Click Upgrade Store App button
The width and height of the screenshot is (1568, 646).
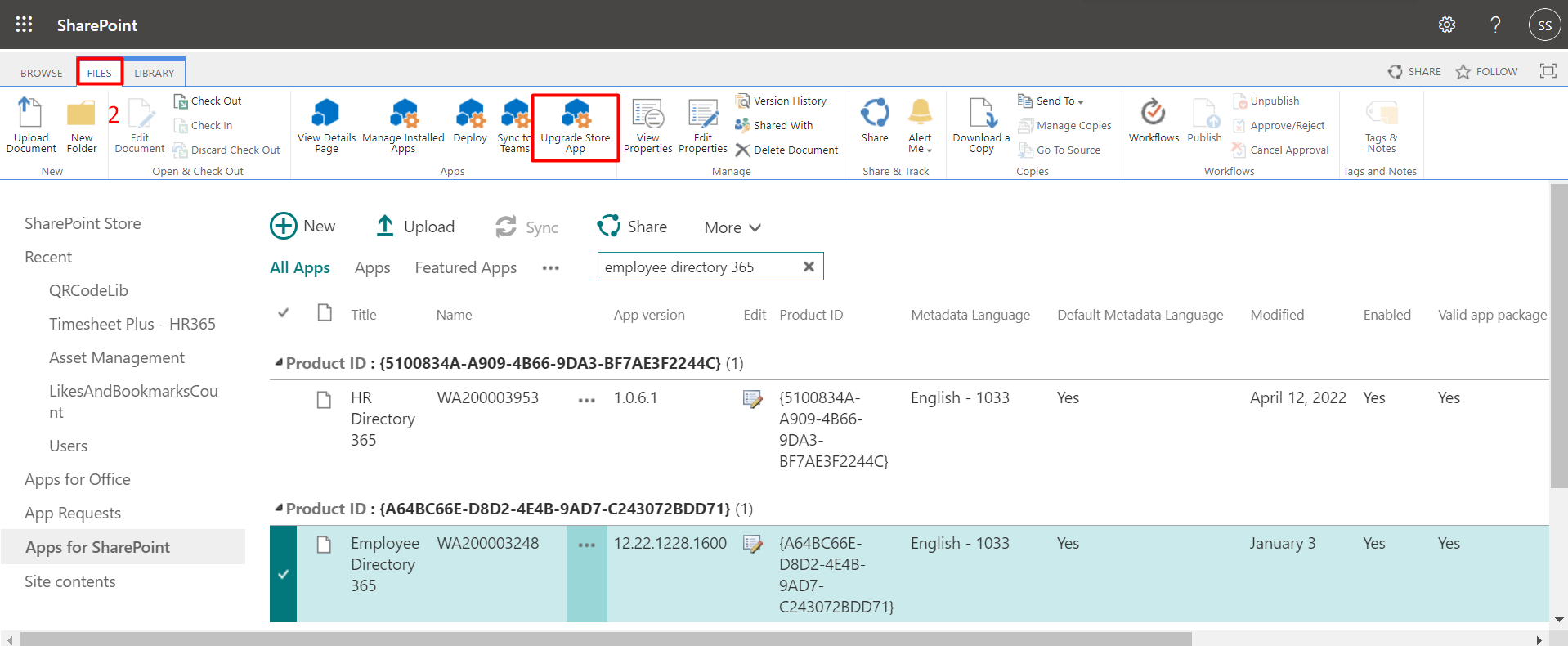(x=576, y=127)
